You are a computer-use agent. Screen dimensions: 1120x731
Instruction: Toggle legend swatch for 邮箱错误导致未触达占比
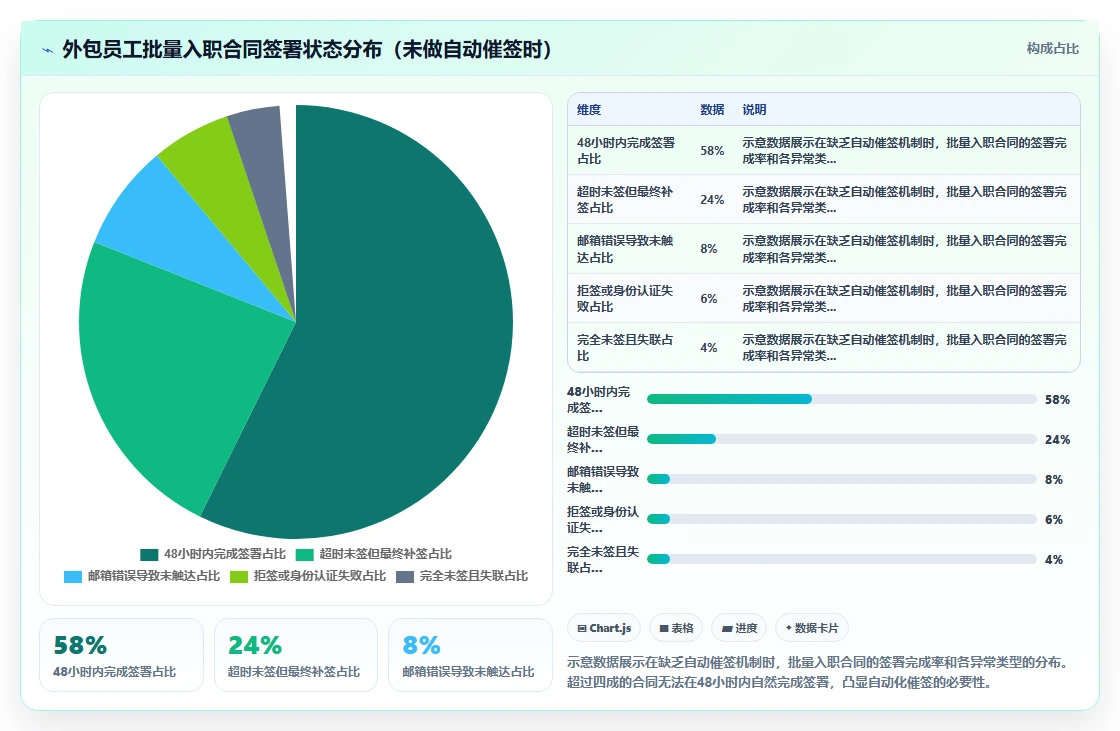(73, 577)
